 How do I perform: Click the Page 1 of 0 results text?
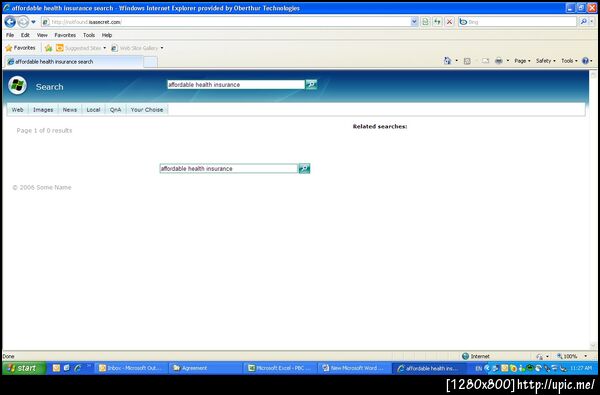coord(44,131)
